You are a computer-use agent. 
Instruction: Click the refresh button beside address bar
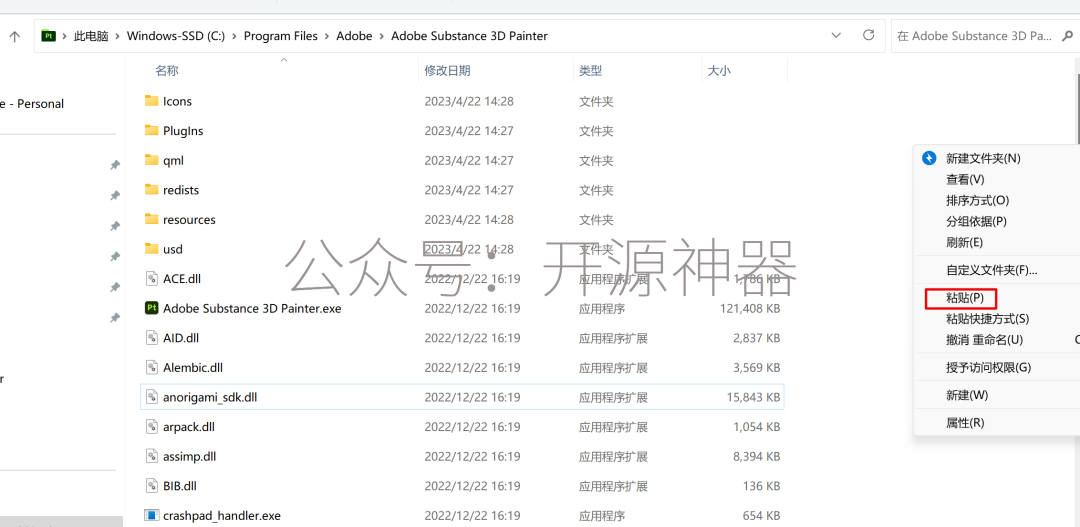[x=869, y=35]
